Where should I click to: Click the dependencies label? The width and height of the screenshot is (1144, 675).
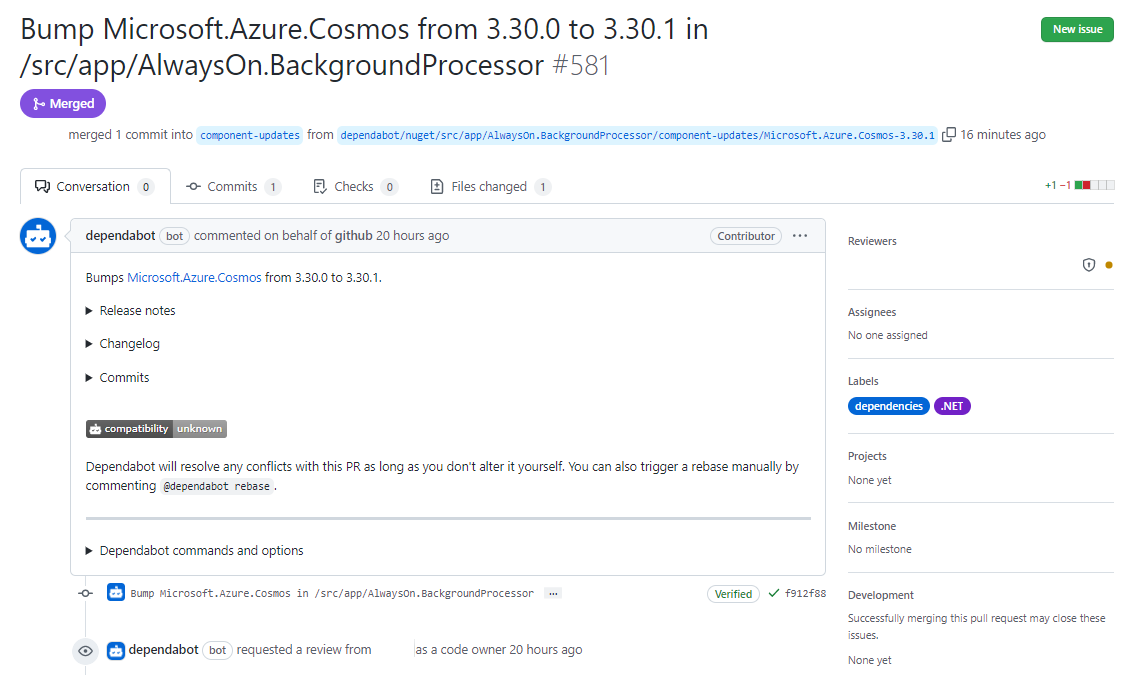(x=888, y=406)
